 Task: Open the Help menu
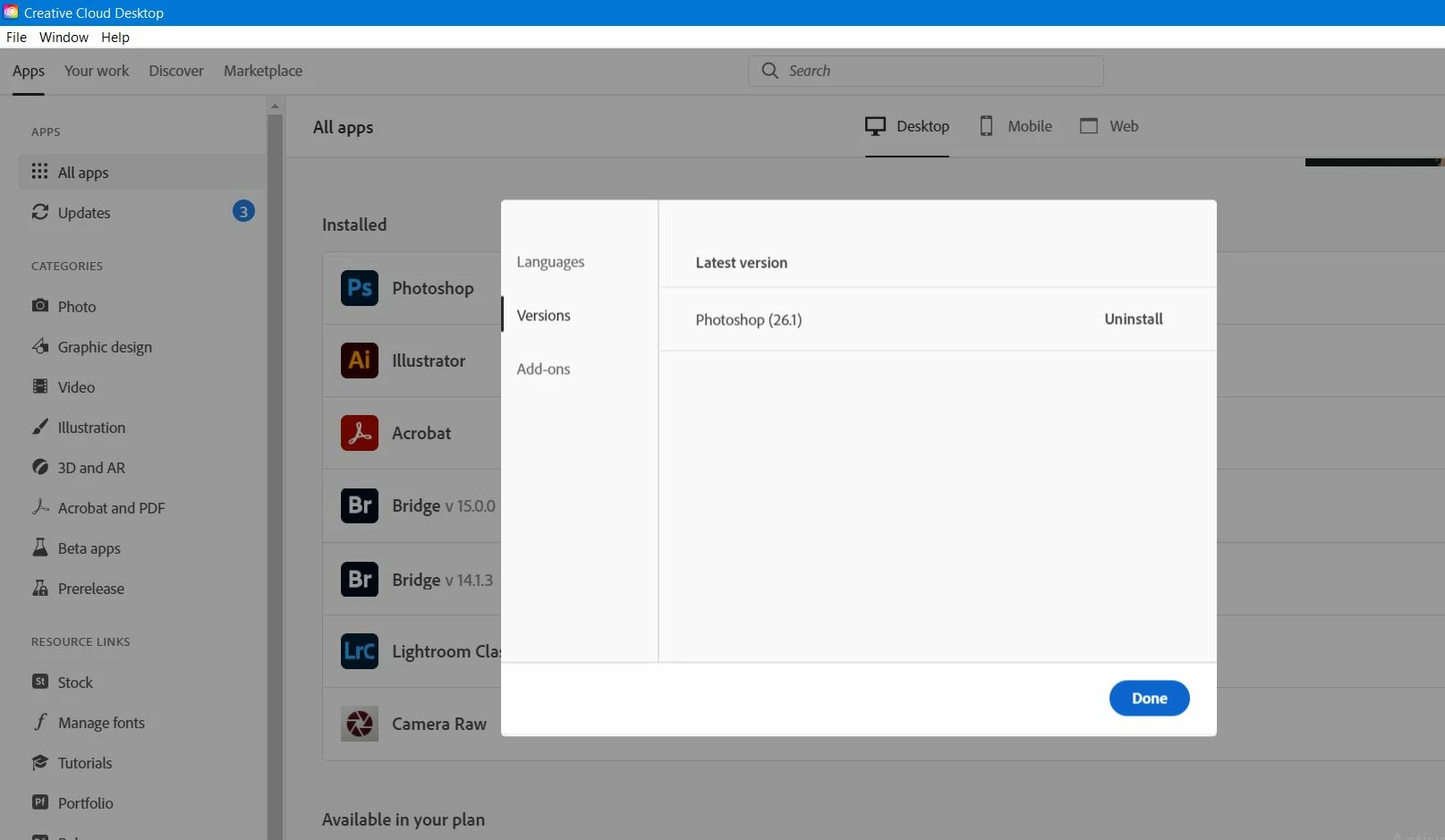tap(115, 38)
